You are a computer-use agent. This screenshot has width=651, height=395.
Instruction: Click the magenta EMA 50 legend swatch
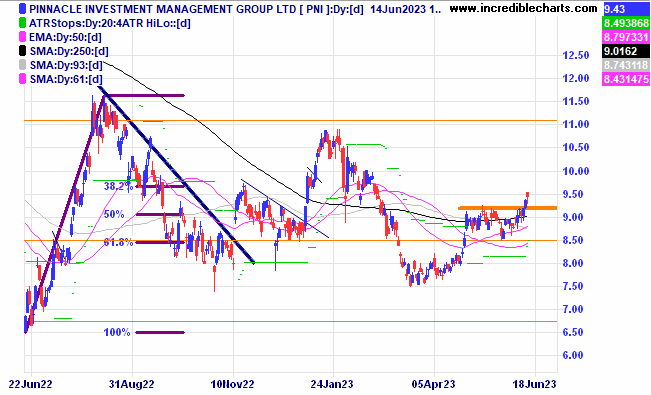click(x=22, y=37)
